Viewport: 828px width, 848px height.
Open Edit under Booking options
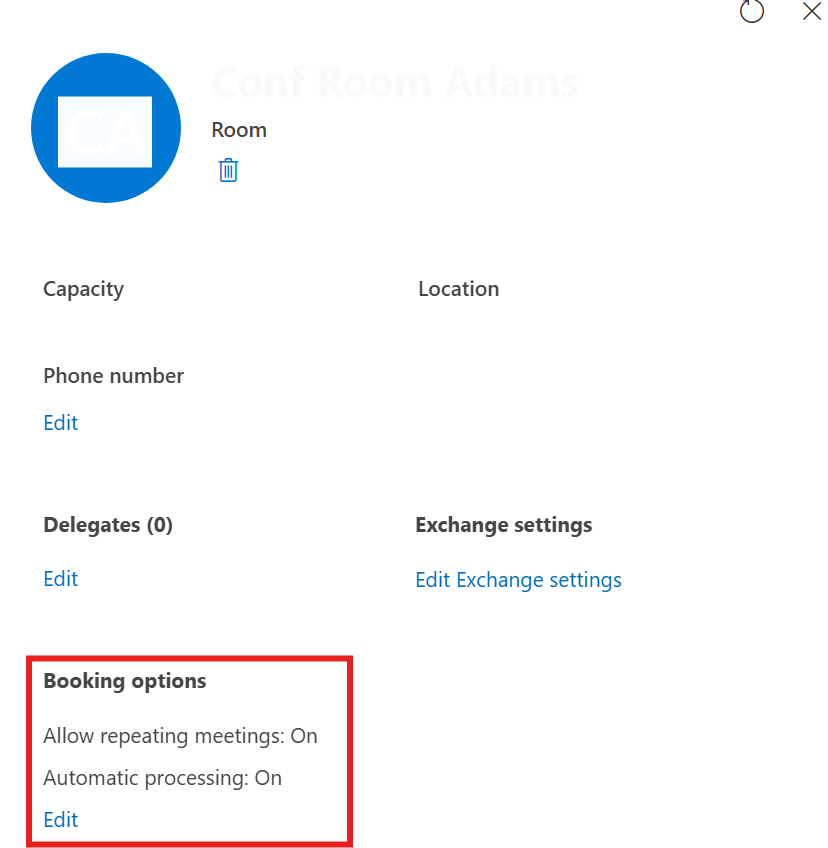click(60, 819)
